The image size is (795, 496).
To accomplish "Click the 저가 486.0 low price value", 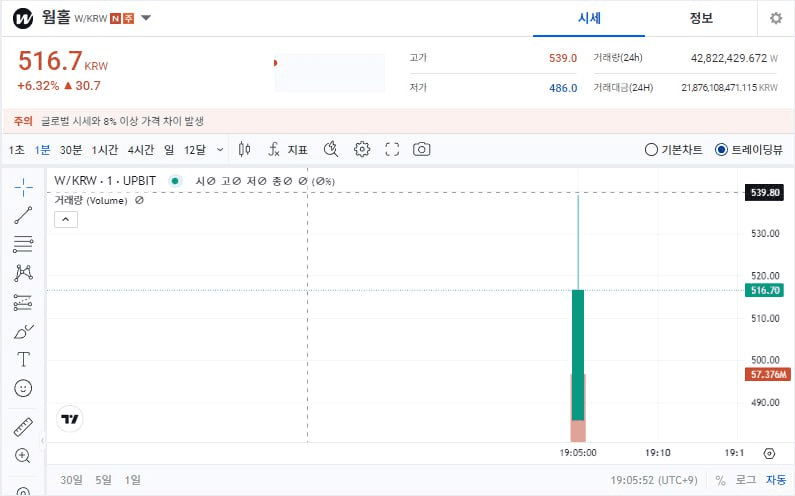I will click(x=563, y=88).
